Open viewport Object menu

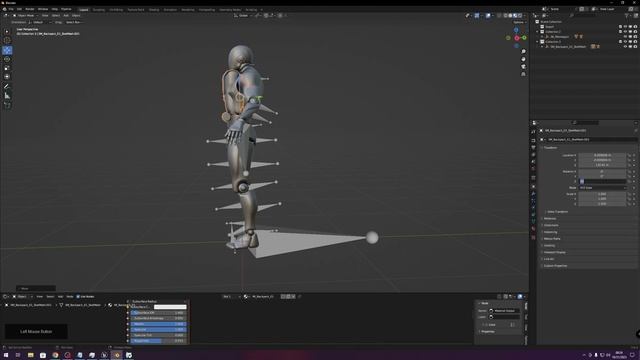coord(76,16)
